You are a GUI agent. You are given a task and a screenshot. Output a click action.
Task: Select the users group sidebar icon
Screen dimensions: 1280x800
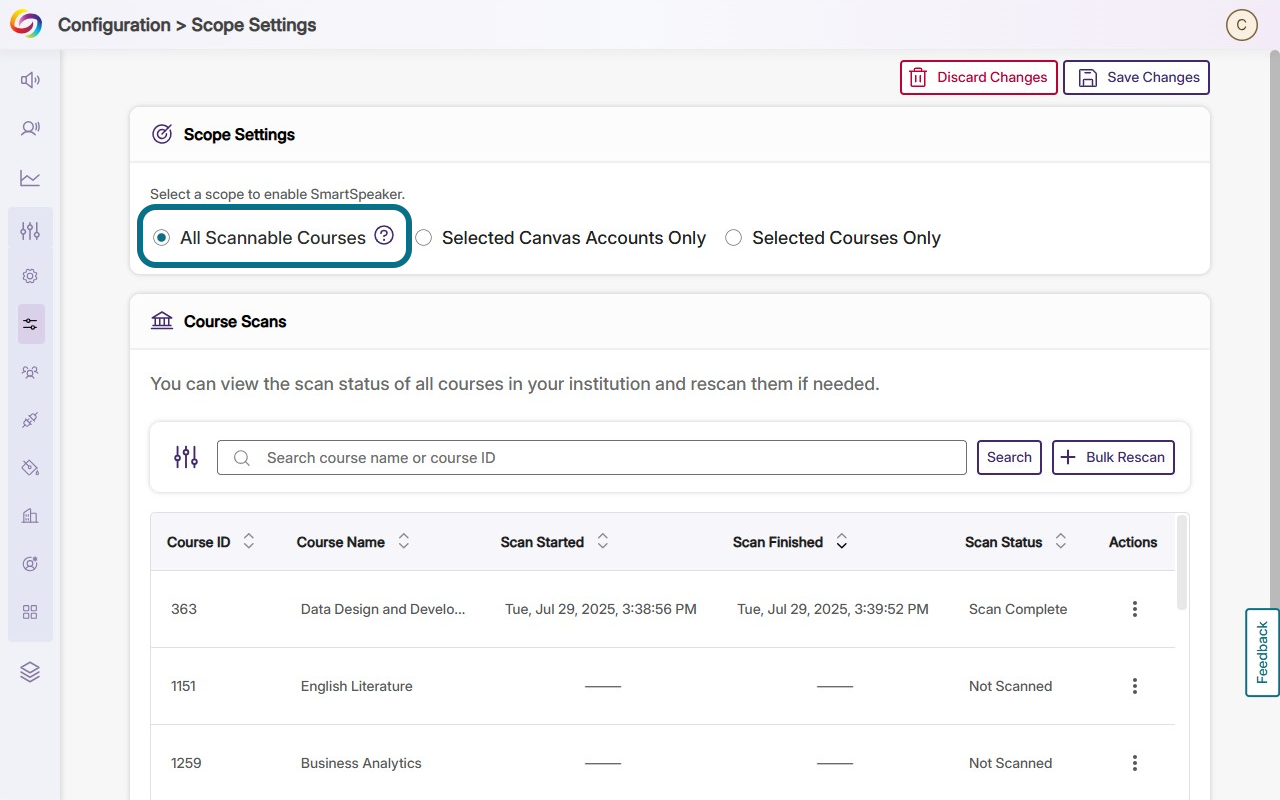click(x=30, y=372)
